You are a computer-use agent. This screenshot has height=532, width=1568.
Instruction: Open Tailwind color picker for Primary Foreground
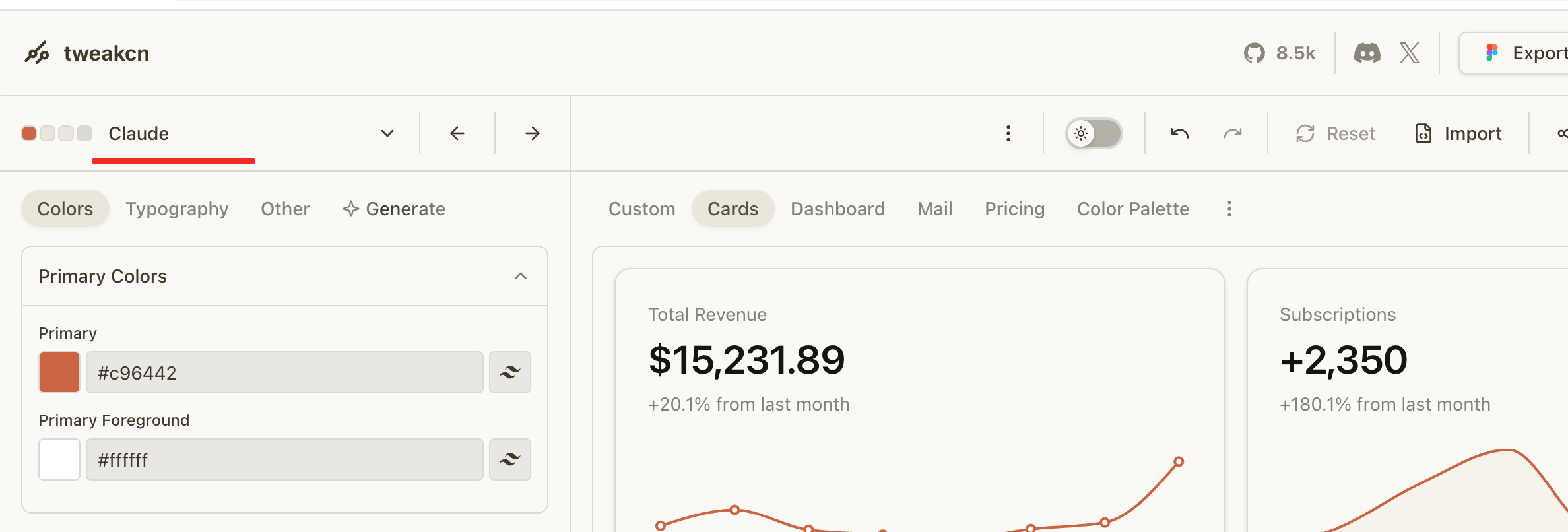[x=510, y=459]
